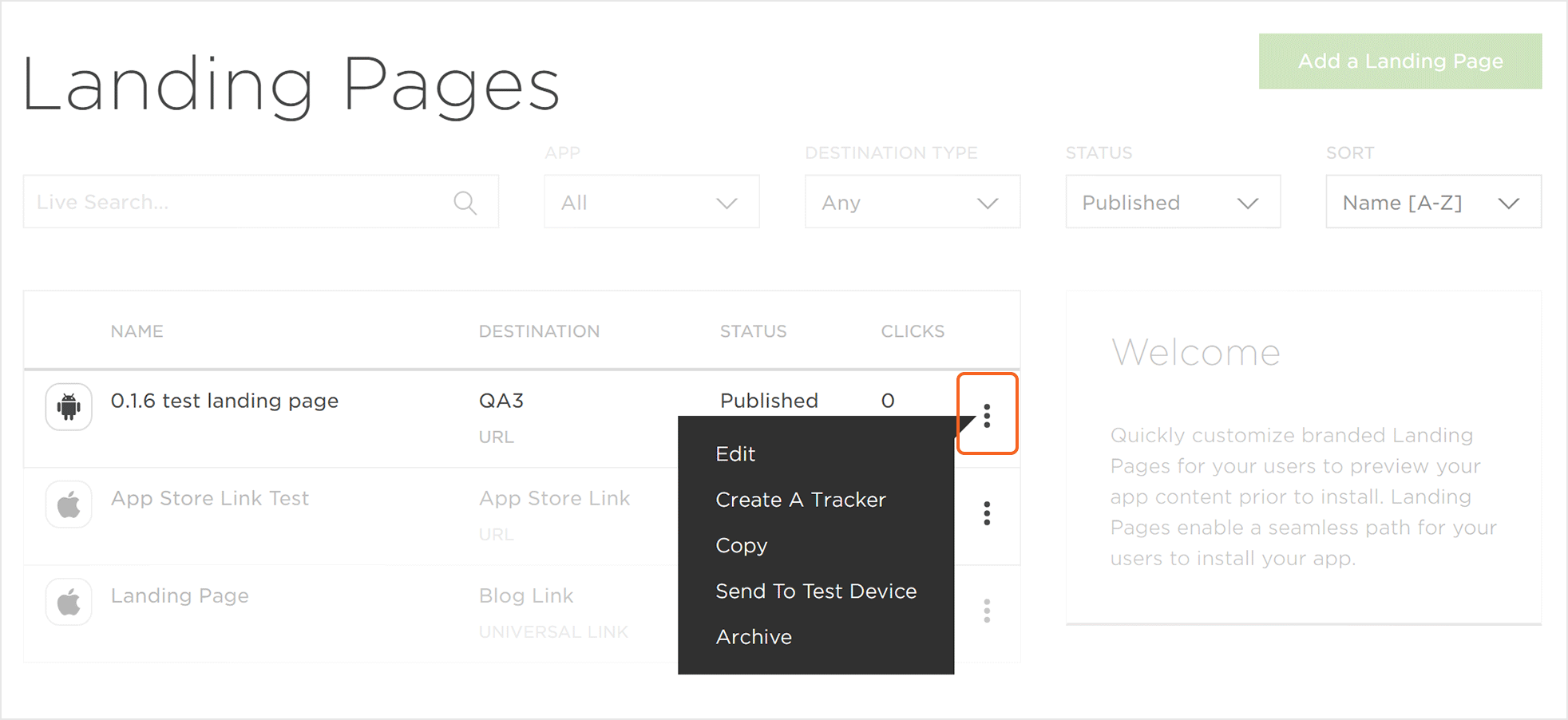
Task: Click the Android icon beside 0.1.6 test landing page
Action: pyautogui.click(x=69, y=406)
